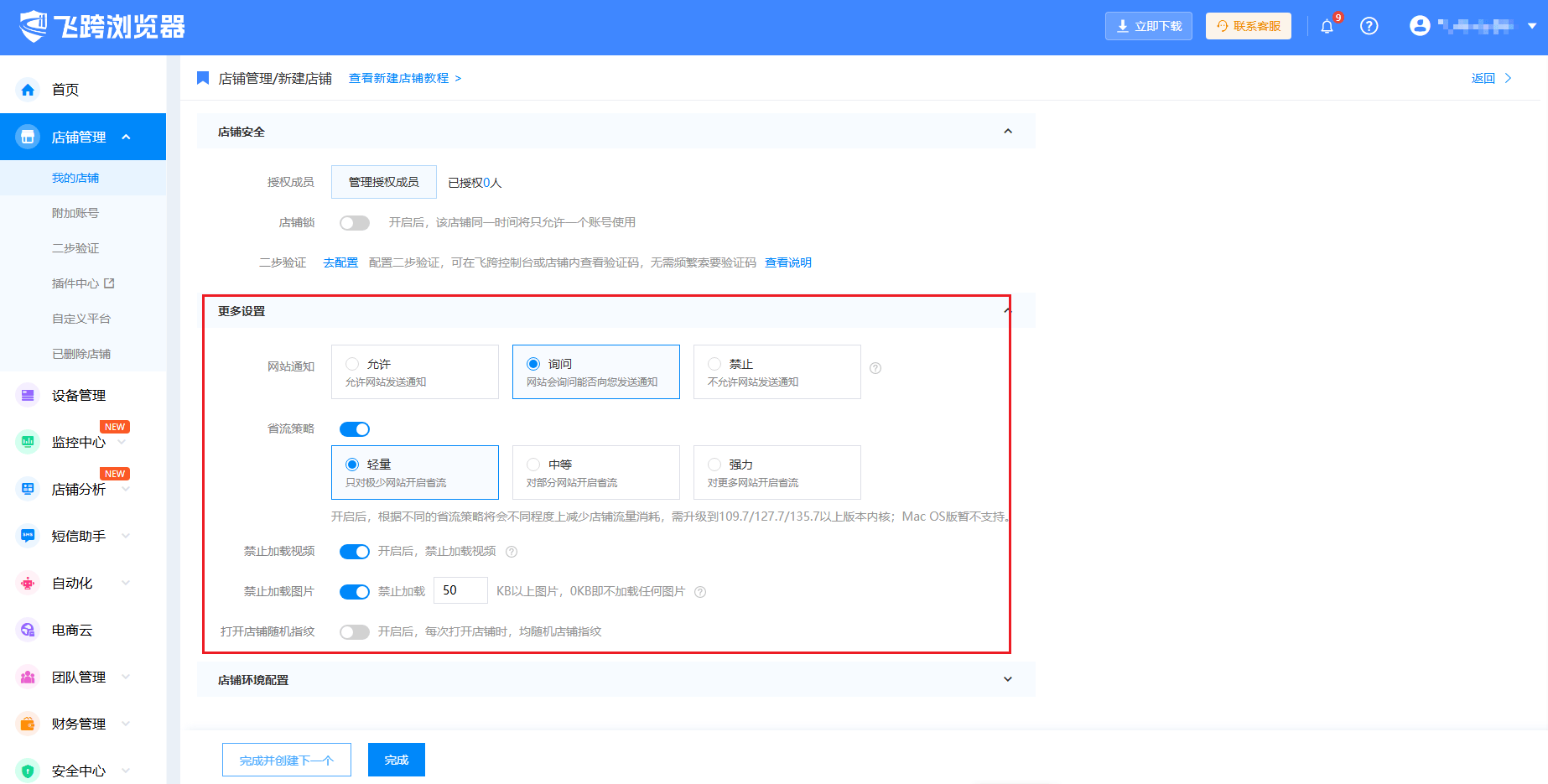This screenshot has height=784, width=1548.
Task: Click the 查看新建店铺教程 link
Action: (x=399, y=78)
